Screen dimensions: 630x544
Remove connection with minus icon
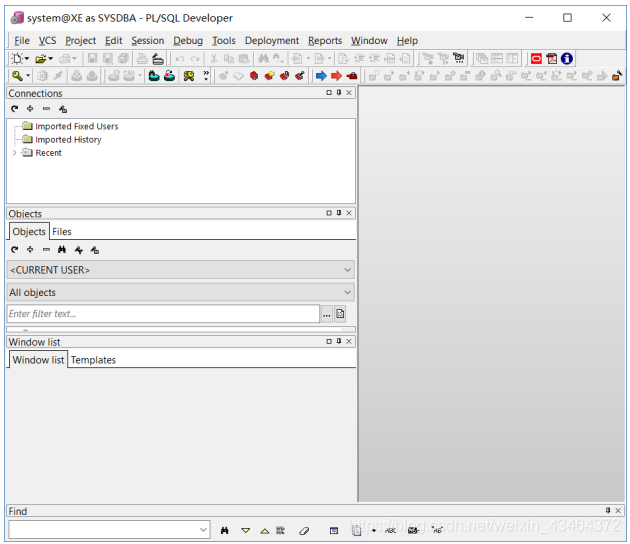tap(47, 108)
